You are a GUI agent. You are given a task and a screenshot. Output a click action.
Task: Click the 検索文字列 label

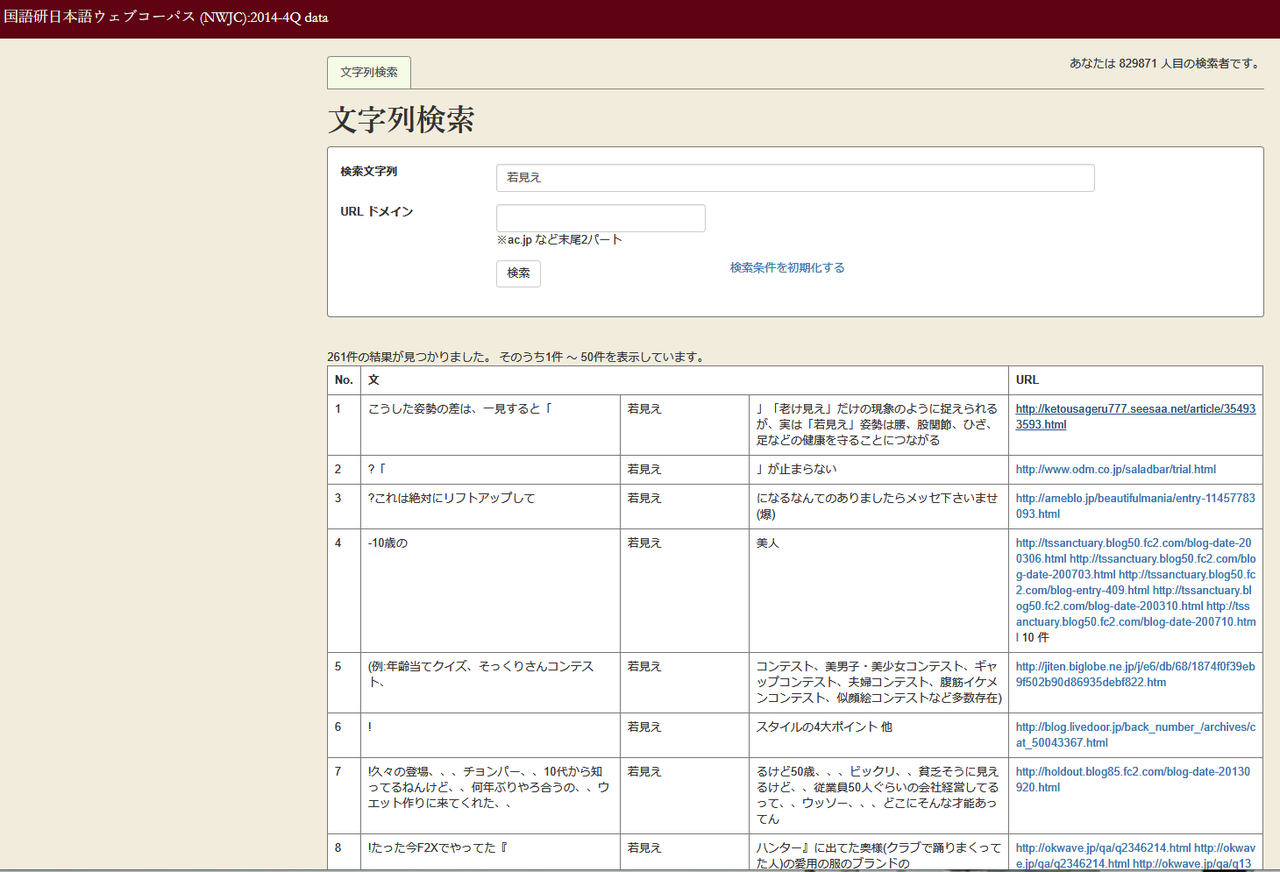pos(369,172)
